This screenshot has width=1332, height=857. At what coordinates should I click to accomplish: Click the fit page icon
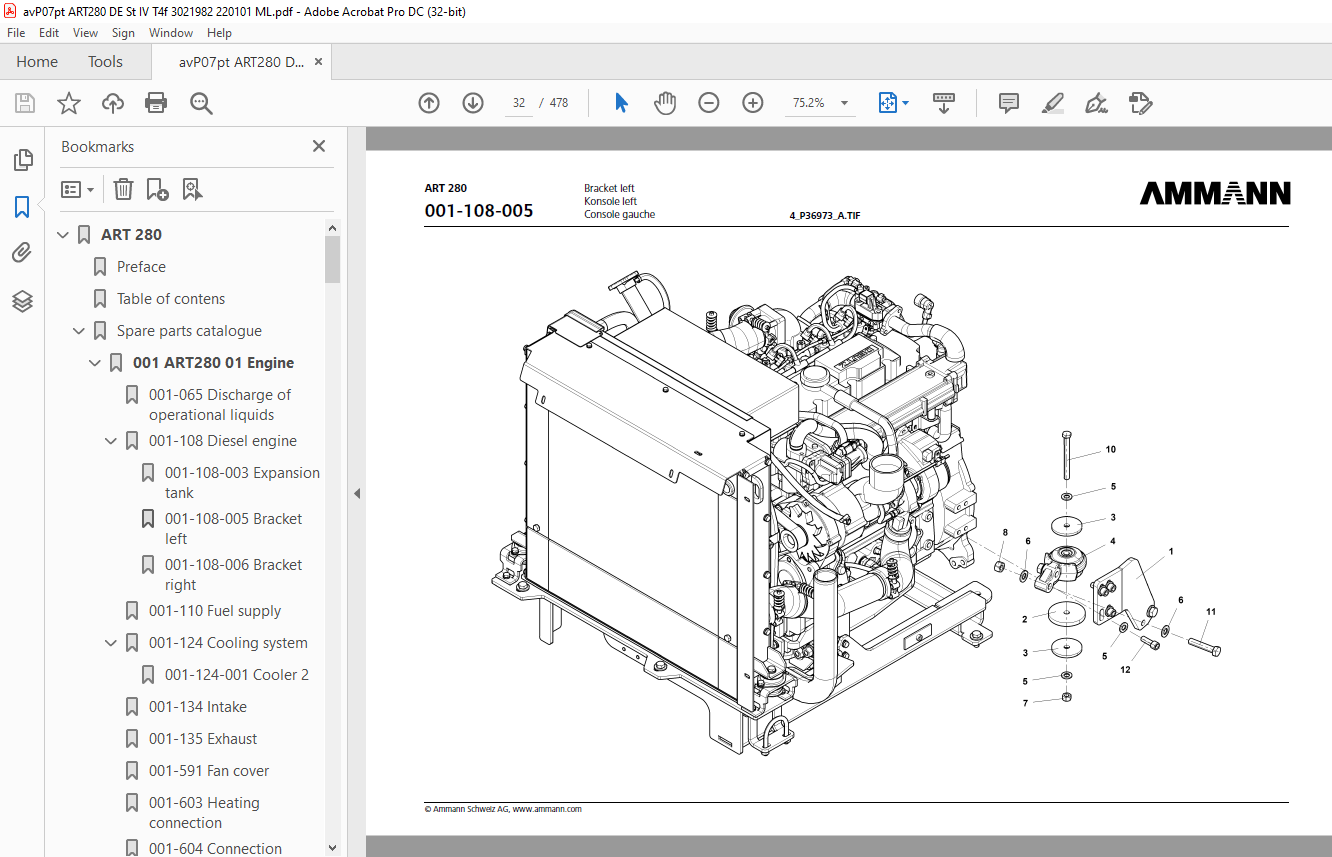[887, 103]
